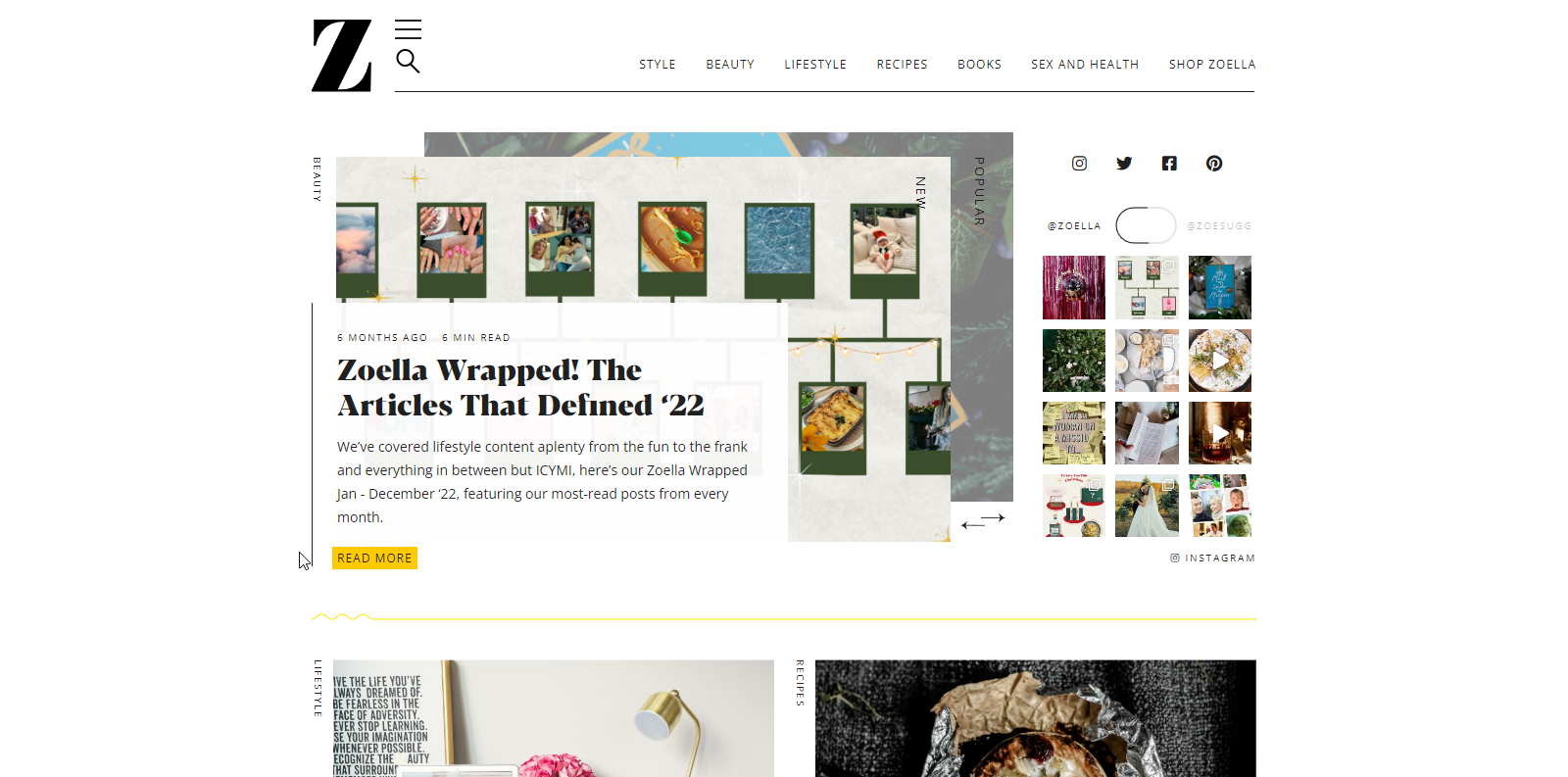Click the search magnifier icon
Viewport: 1568px width, 777px height.
[x=408, y=62]
